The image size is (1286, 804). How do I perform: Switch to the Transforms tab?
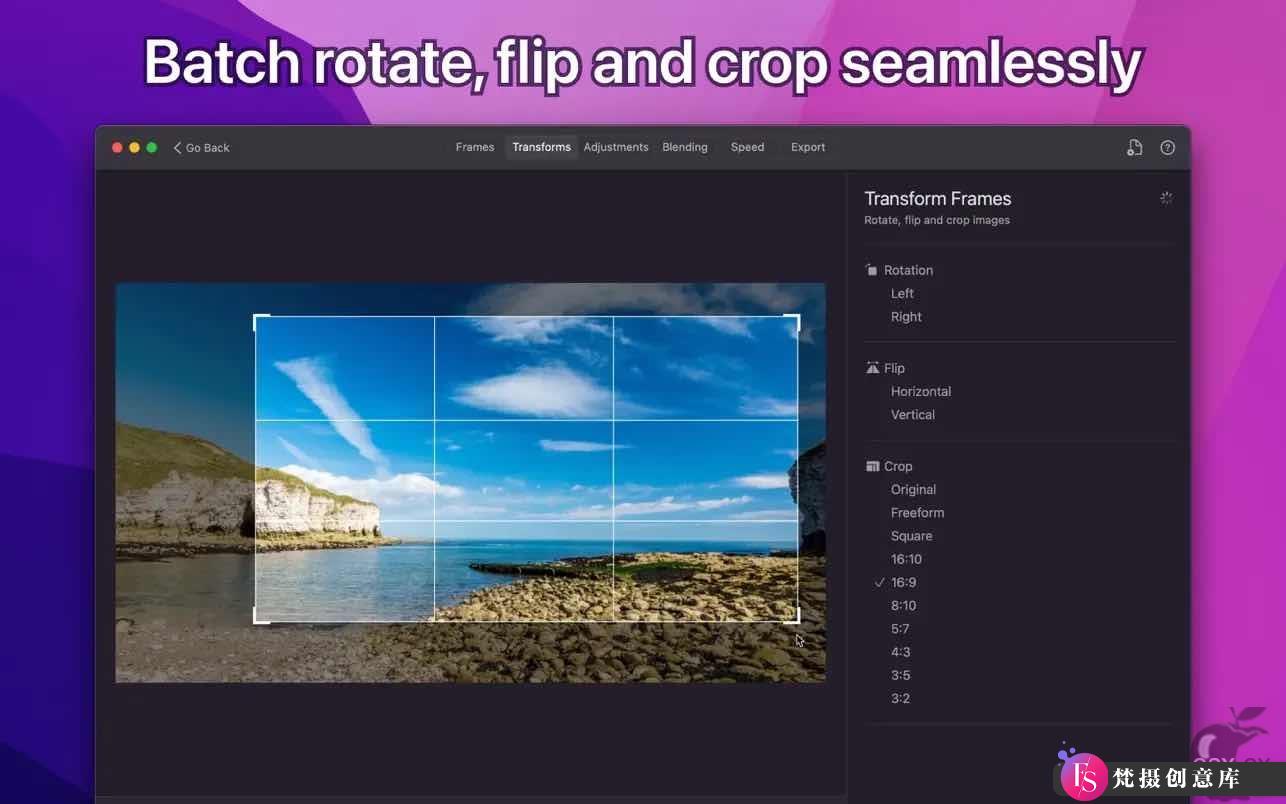point(541,147)
